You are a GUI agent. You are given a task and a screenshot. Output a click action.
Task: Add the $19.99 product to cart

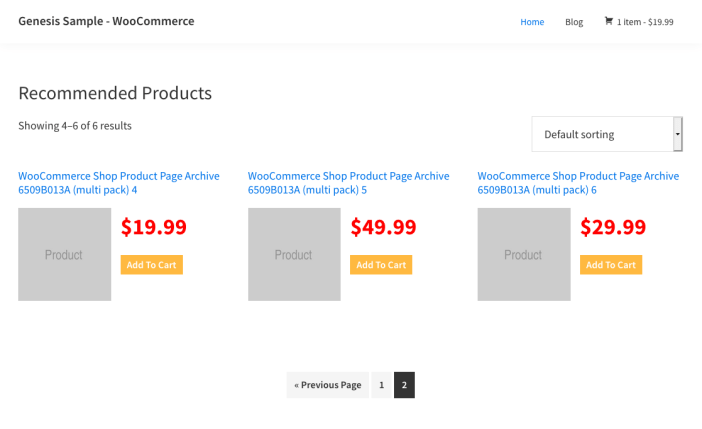click(x=152, y=265)
